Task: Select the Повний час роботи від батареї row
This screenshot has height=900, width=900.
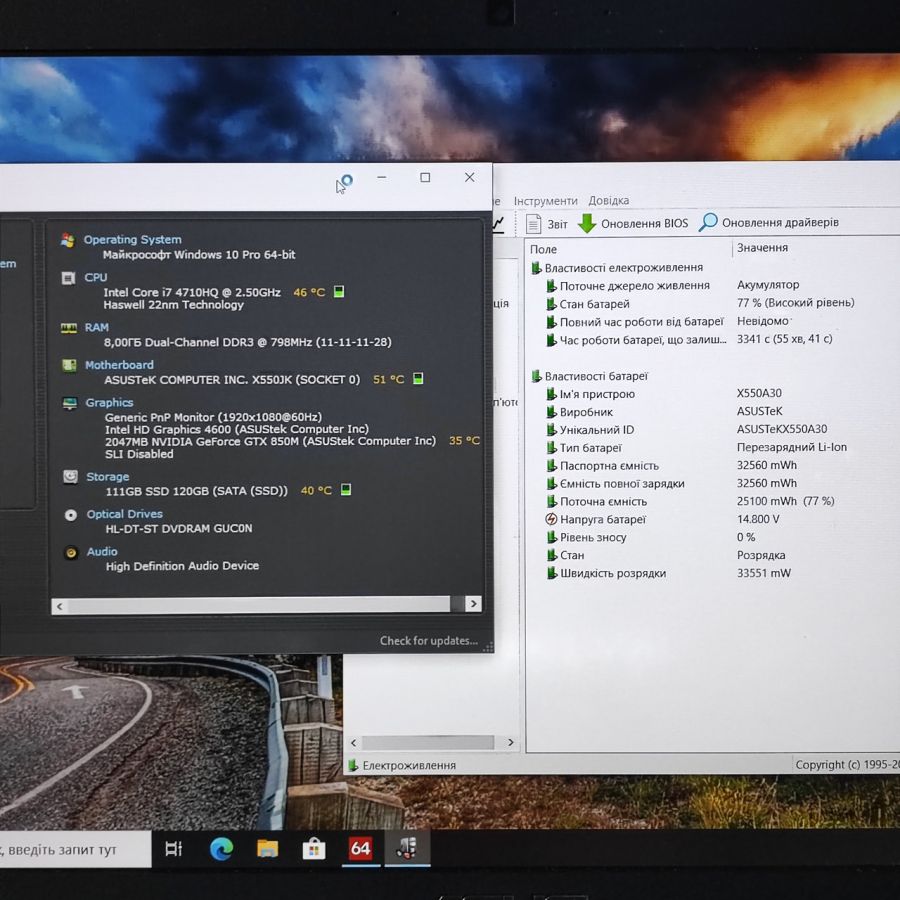Action: pos(635,322)
